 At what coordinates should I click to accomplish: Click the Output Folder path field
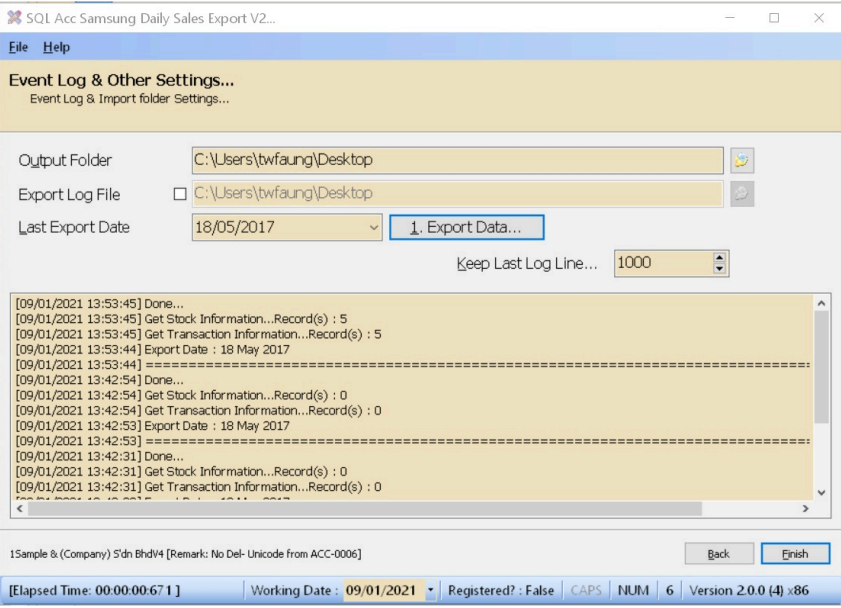[x=457, y=160]
